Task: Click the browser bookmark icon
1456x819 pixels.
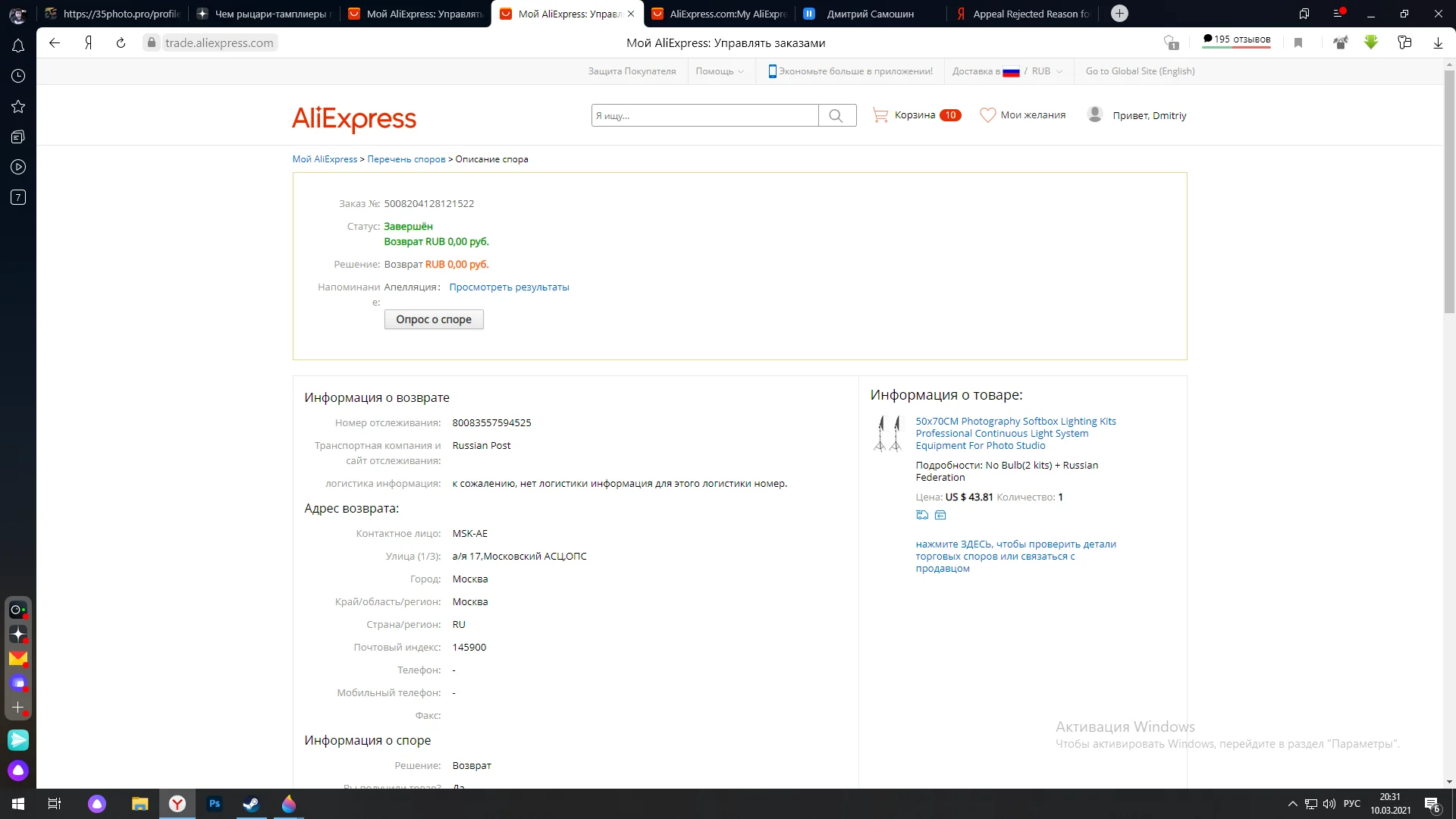Action: pyautogui.click(x=1298, y=43)
